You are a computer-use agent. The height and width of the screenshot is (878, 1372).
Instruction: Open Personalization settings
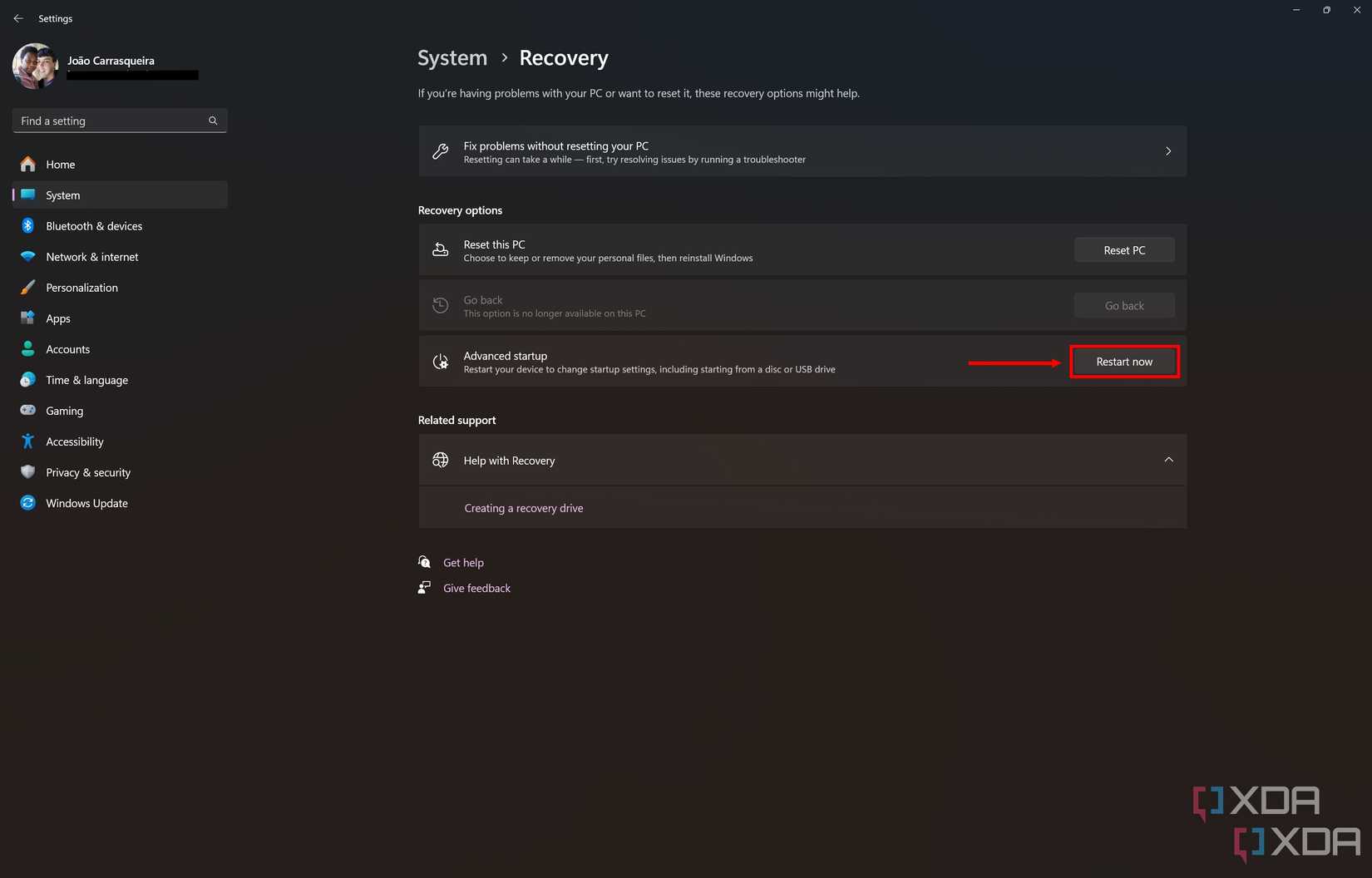tap(81, 288)
